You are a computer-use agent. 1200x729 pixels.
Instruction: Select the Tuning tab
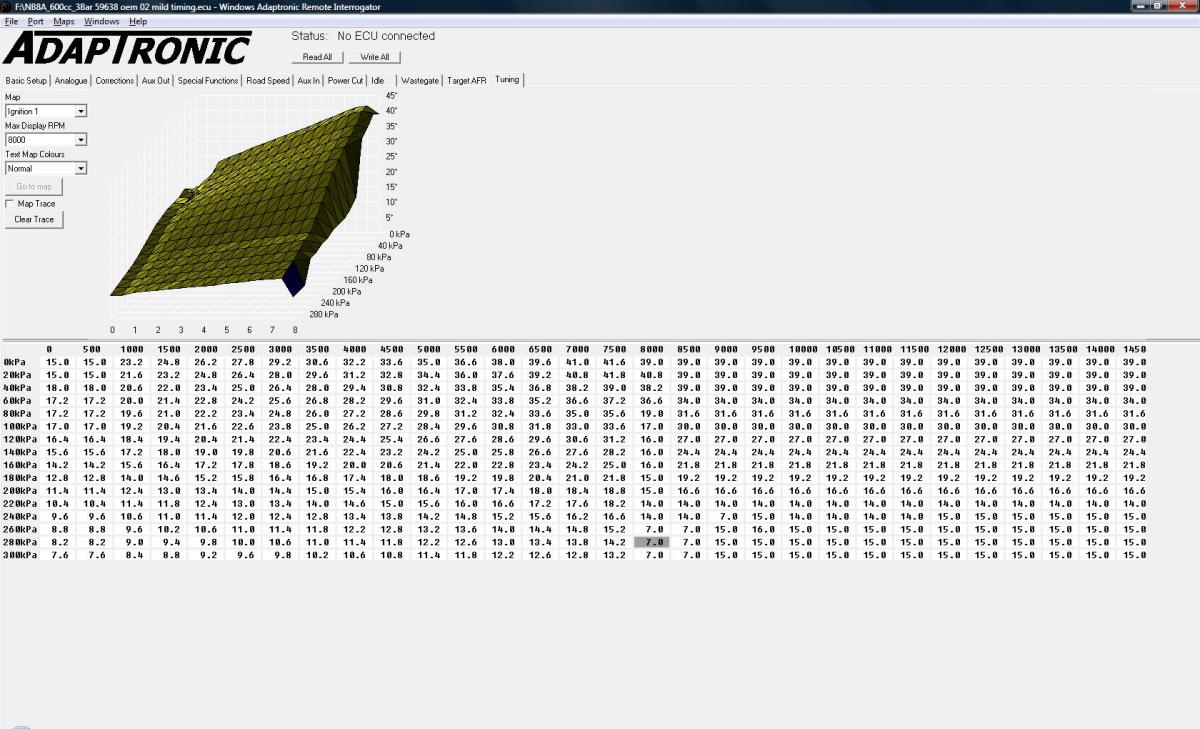tap(507, 80)
